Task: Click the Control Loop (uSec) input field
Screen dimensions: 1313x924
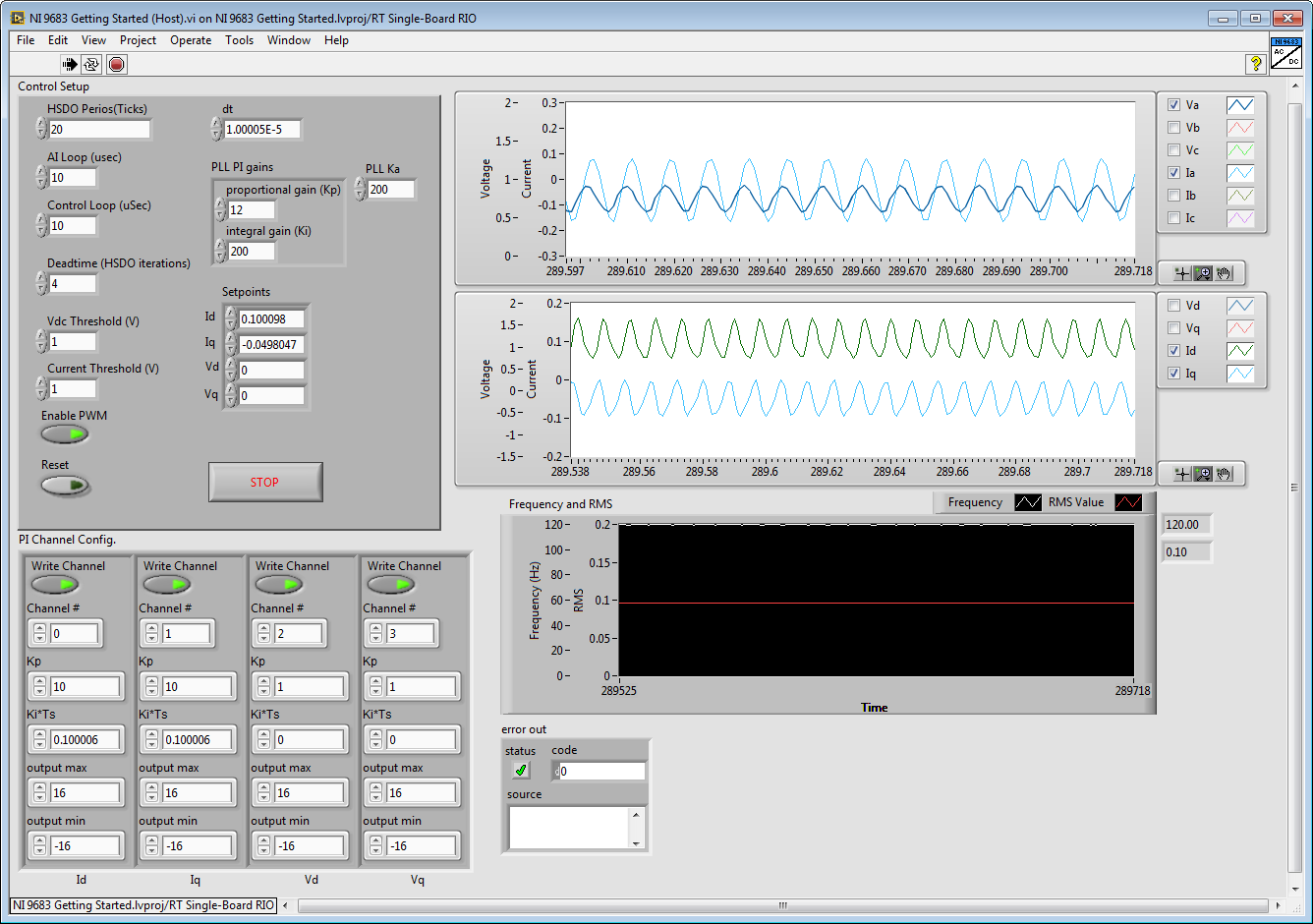Action: tap(72, 226)
